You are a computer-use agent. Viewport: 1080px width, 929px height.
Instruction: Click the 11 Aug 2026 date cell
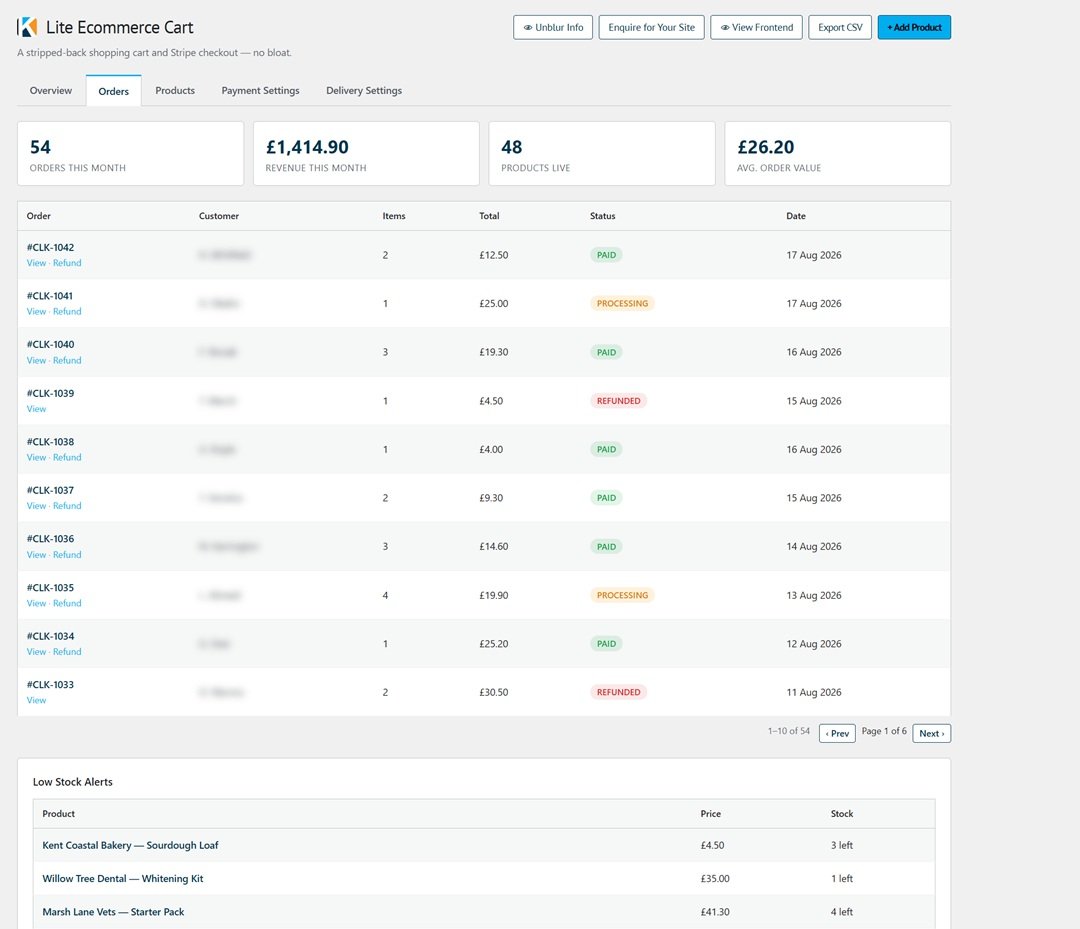click(x=813, y=692)
